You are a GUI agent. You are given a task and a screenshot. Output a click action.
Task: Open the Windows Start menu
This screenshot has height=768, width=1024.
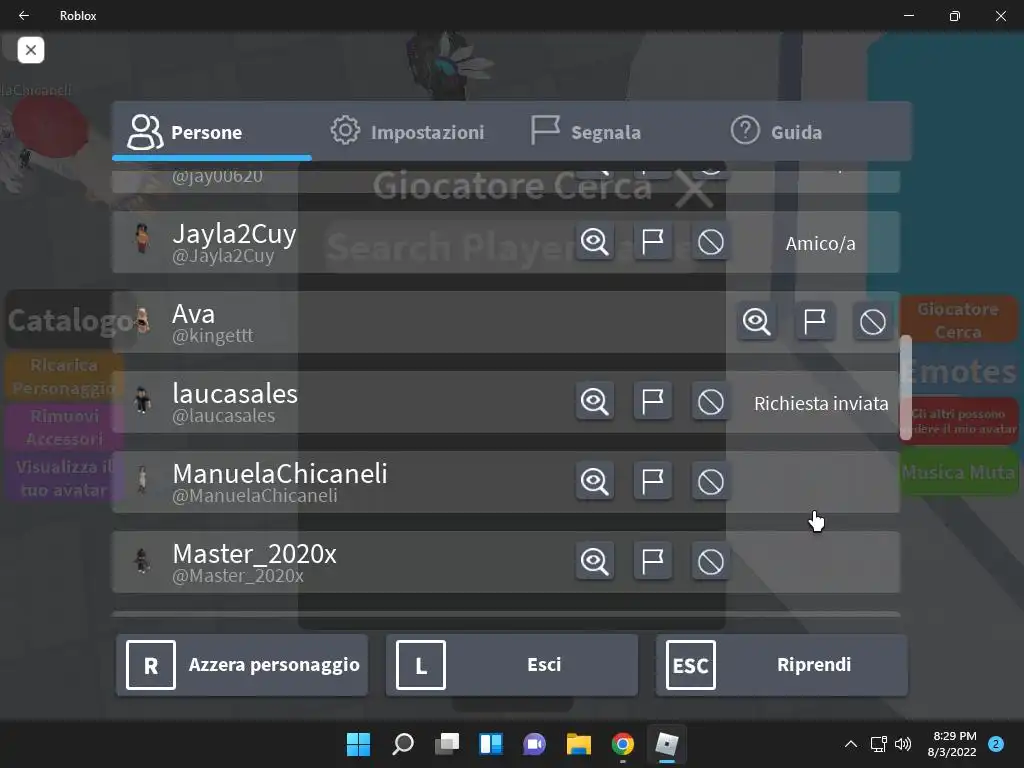coord(358,744)
